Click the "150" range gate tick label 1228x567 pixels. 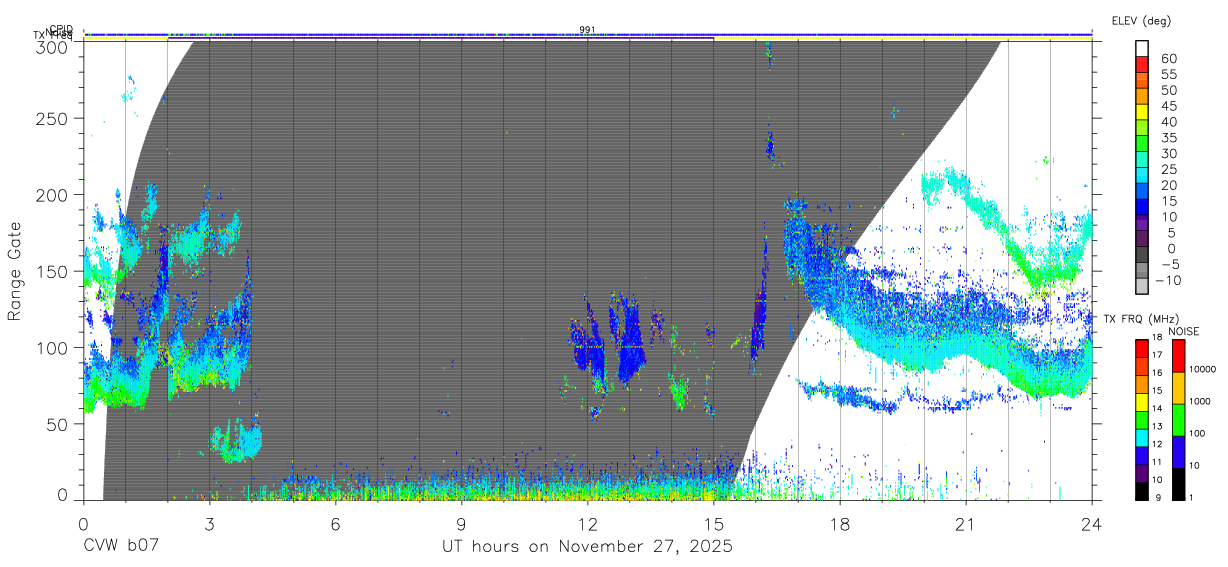point(51,271)
